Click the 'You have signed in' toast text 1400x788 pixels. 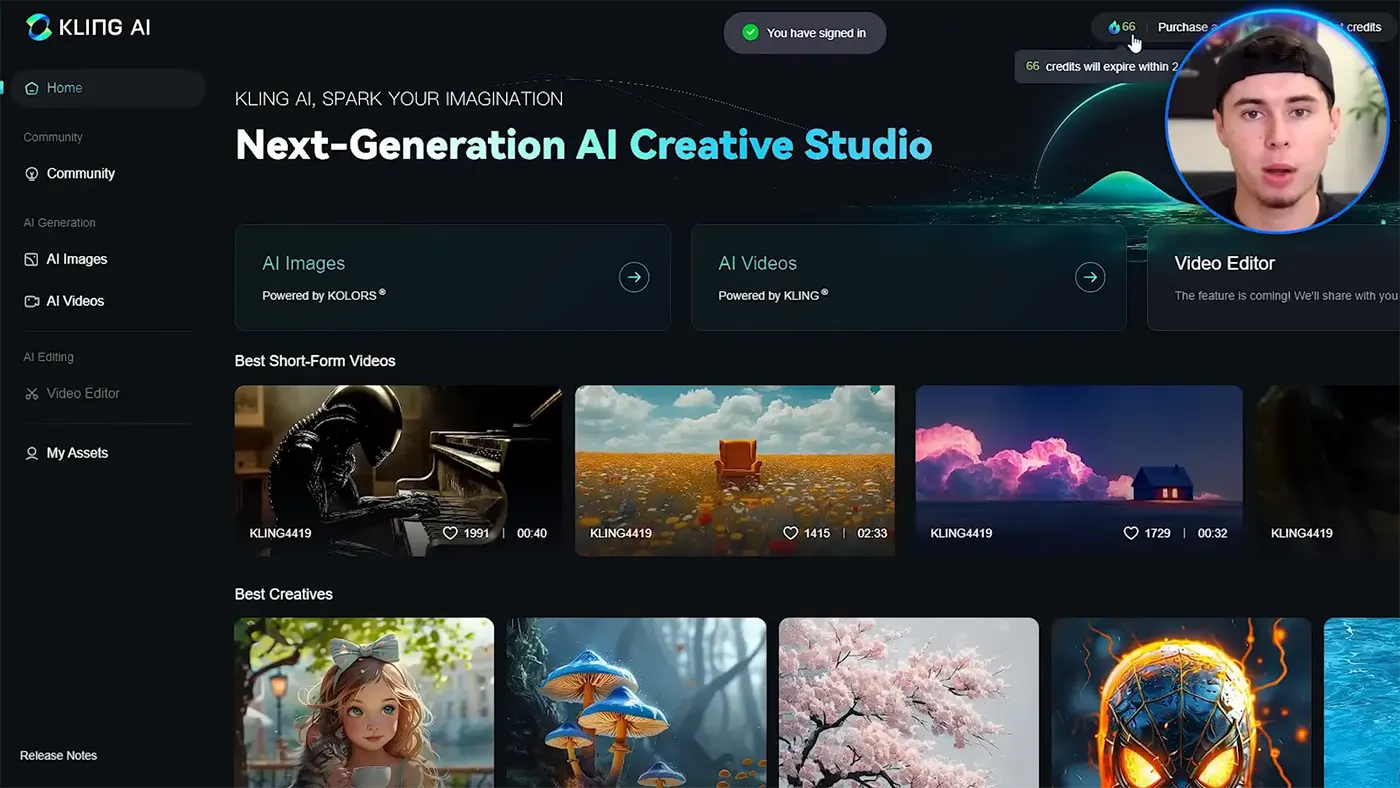pyautogui.click(x=816, y=33)
